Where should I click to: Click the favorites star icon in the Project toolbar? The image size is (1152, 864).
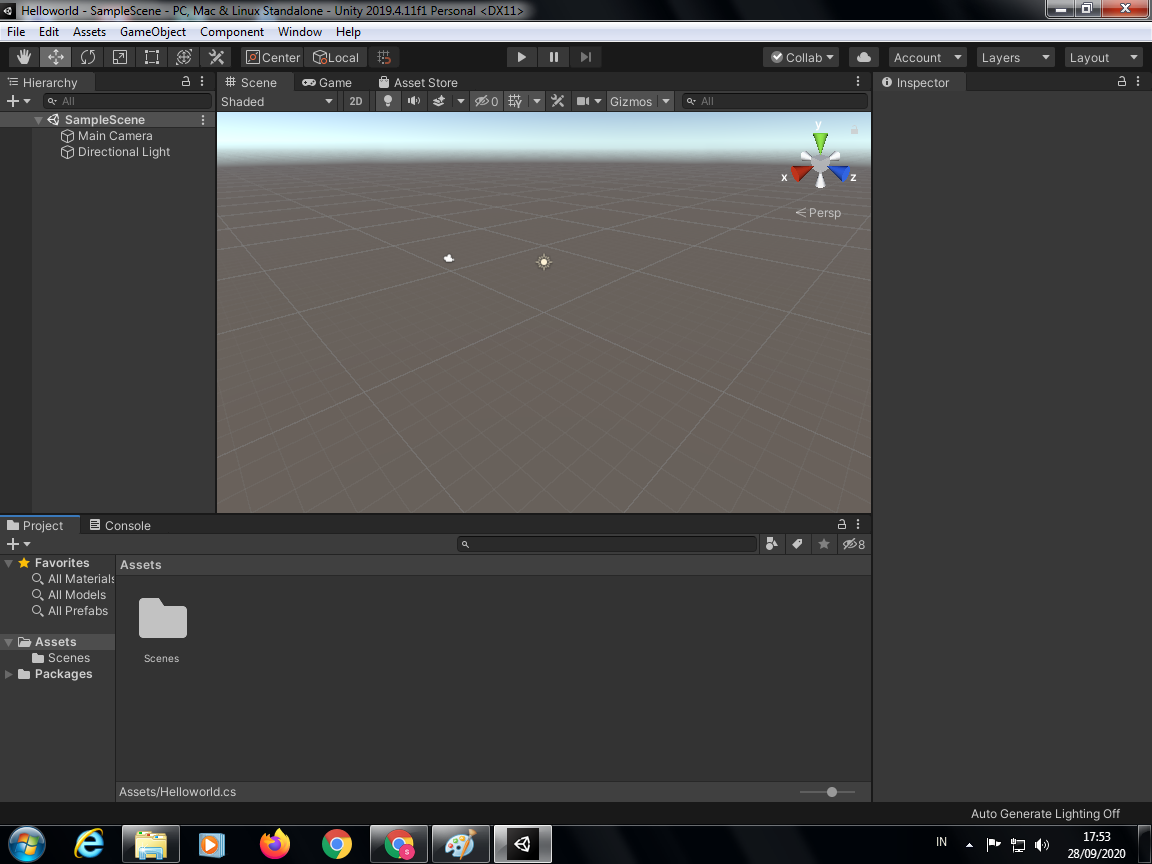pyautogui.click(x=824, y=544)
